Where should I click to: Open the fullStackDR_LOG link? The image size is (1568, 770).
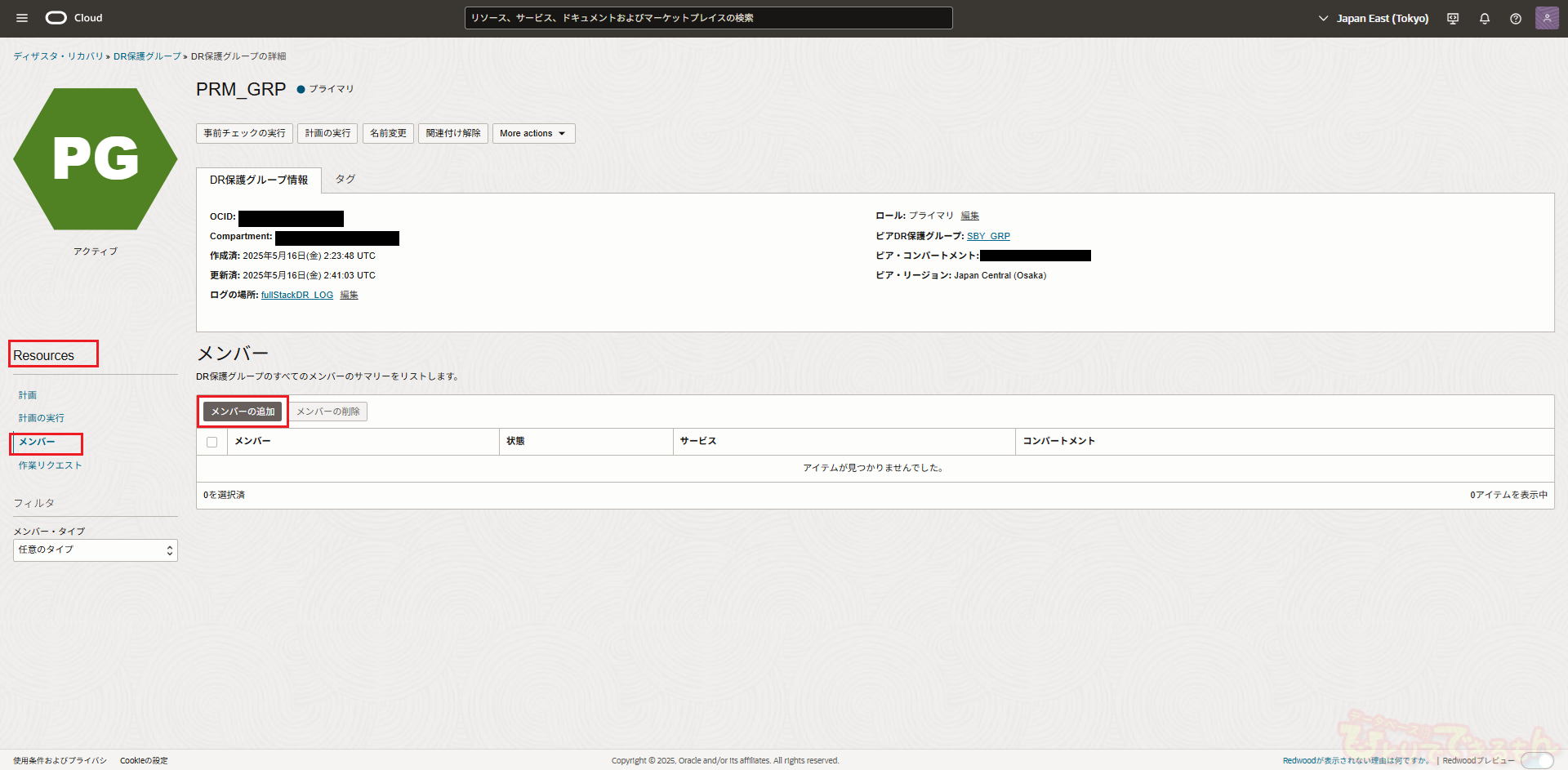pos(297,296)
